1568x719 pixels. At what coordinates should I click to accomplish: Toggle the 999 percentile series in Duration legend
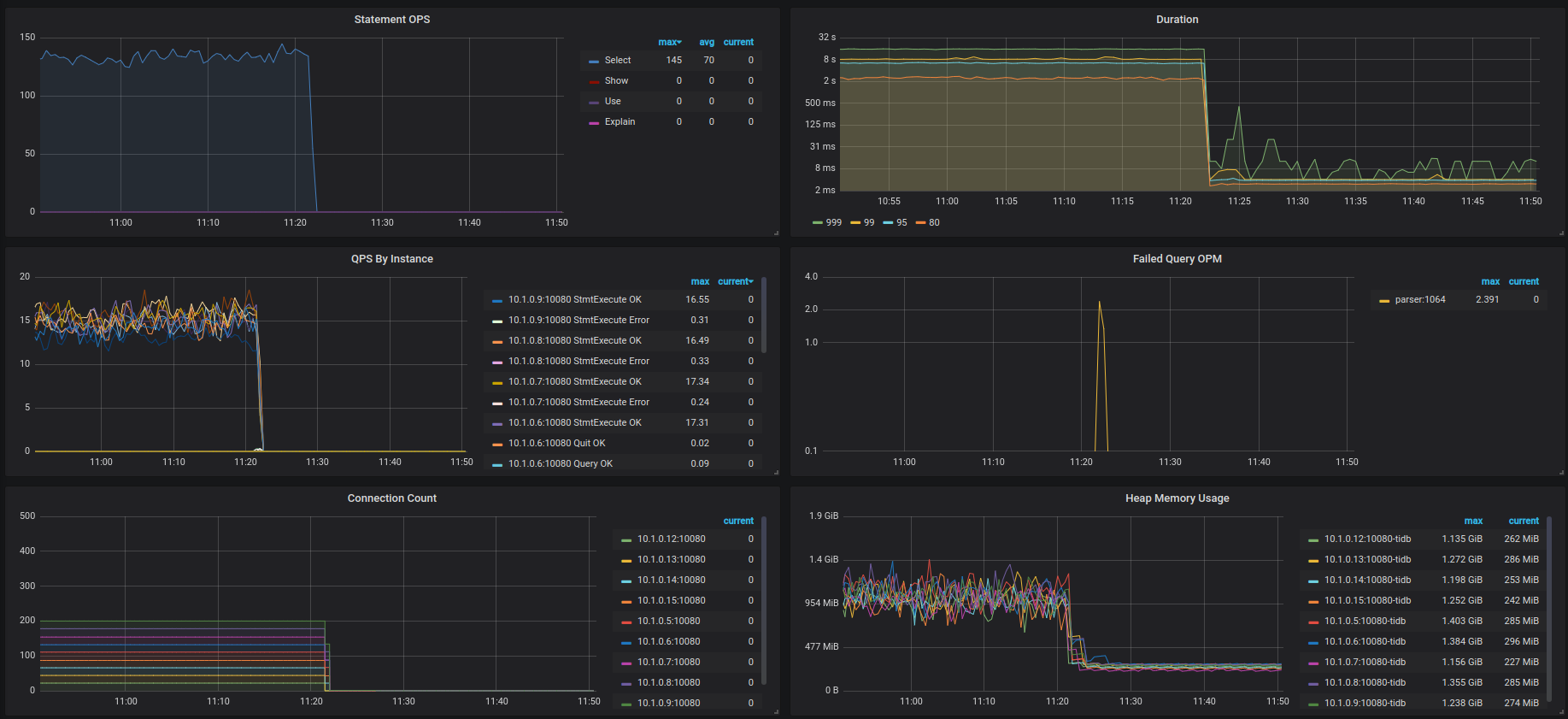[x=833, y=222]
